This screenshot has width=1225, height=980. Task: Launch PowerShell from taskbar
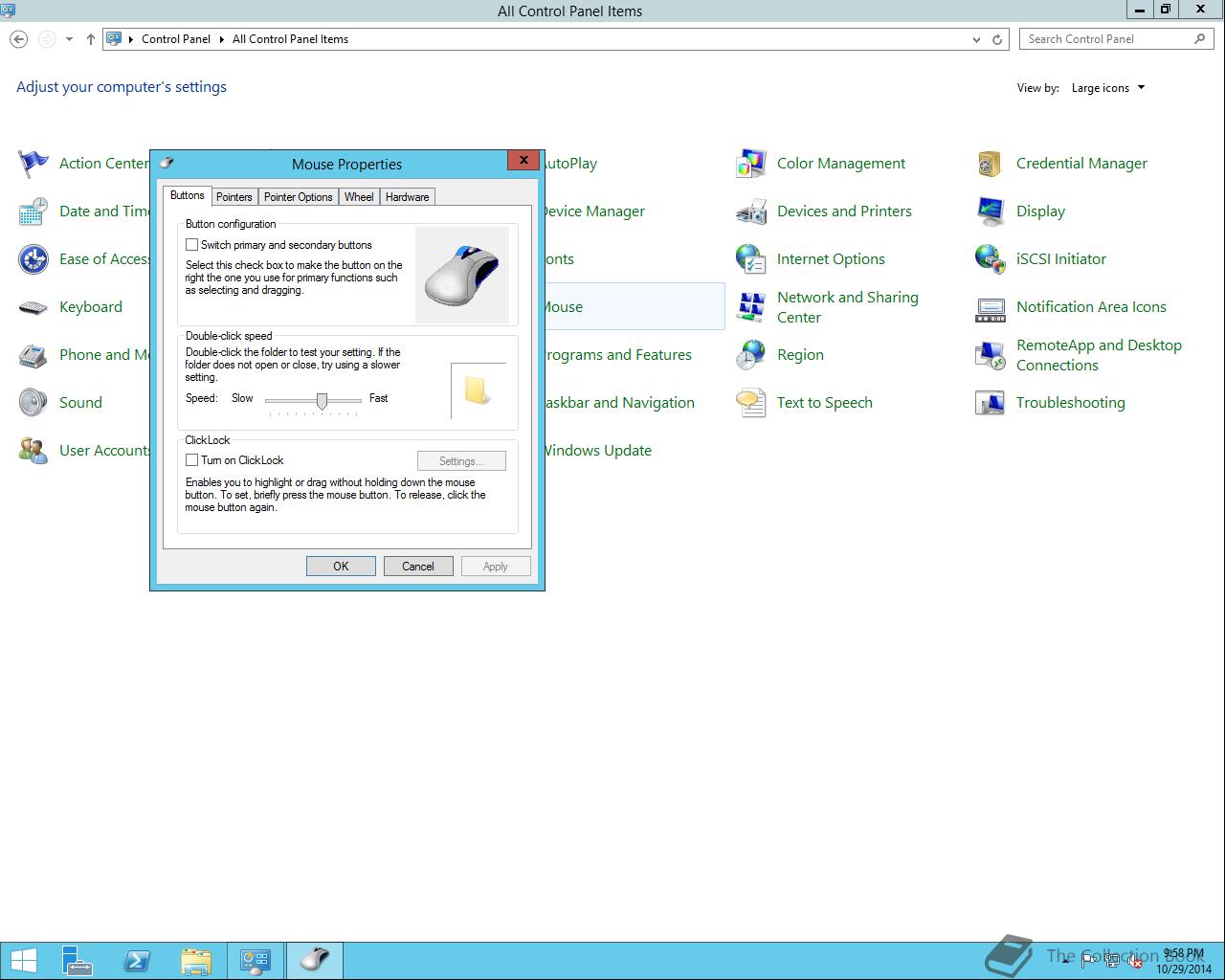(137, 961)
